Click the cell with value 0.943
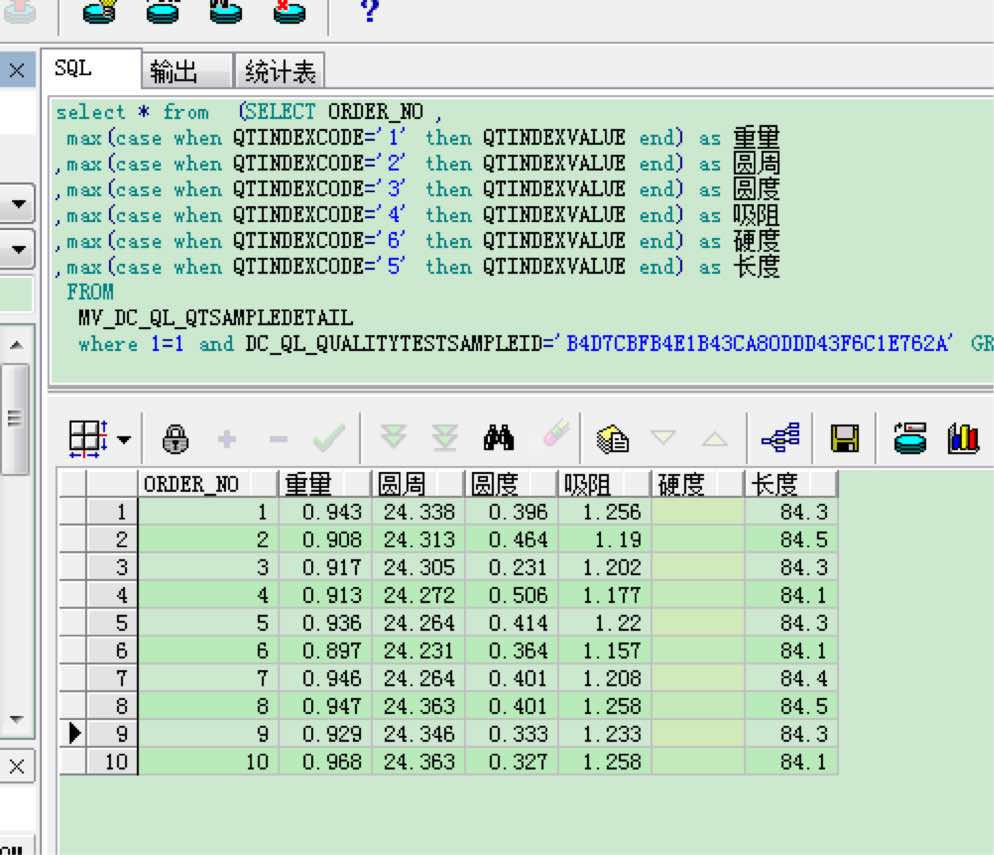The image size is (994, 855). pos(325,512)
